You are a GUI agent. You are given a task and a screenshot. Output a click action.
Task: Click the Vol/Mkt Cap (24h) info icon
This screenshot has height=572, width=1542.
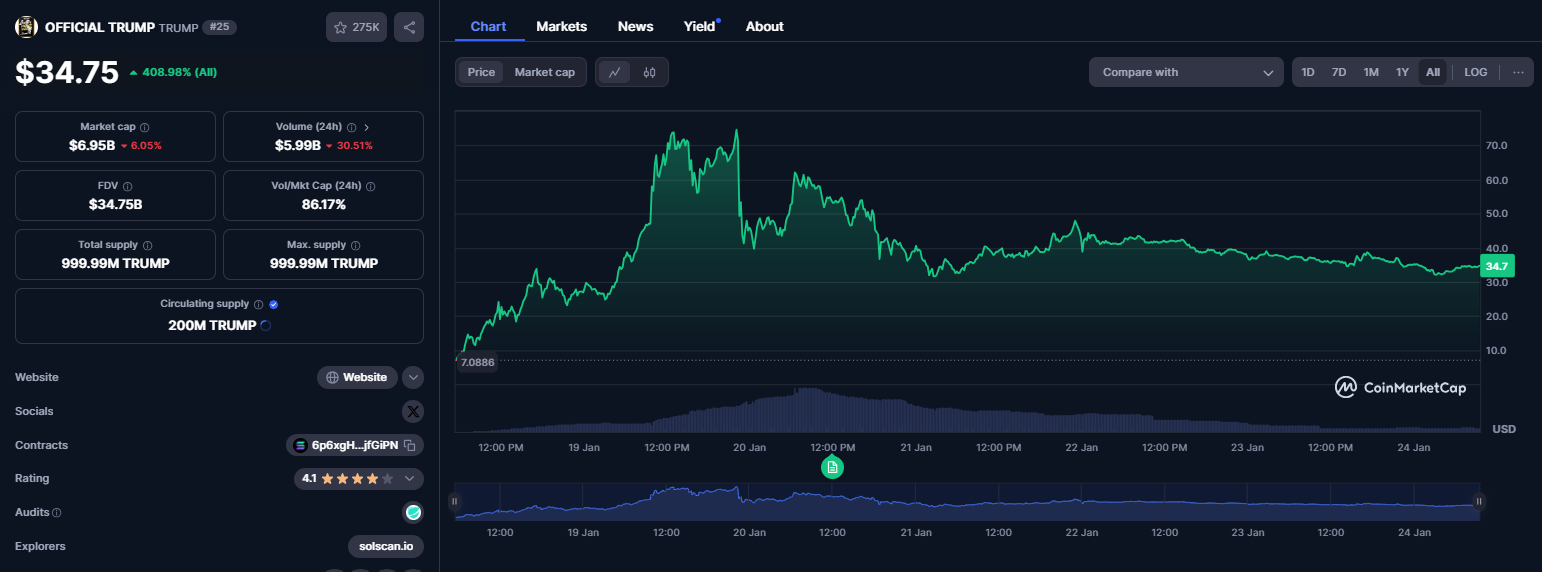coord(371,186)
